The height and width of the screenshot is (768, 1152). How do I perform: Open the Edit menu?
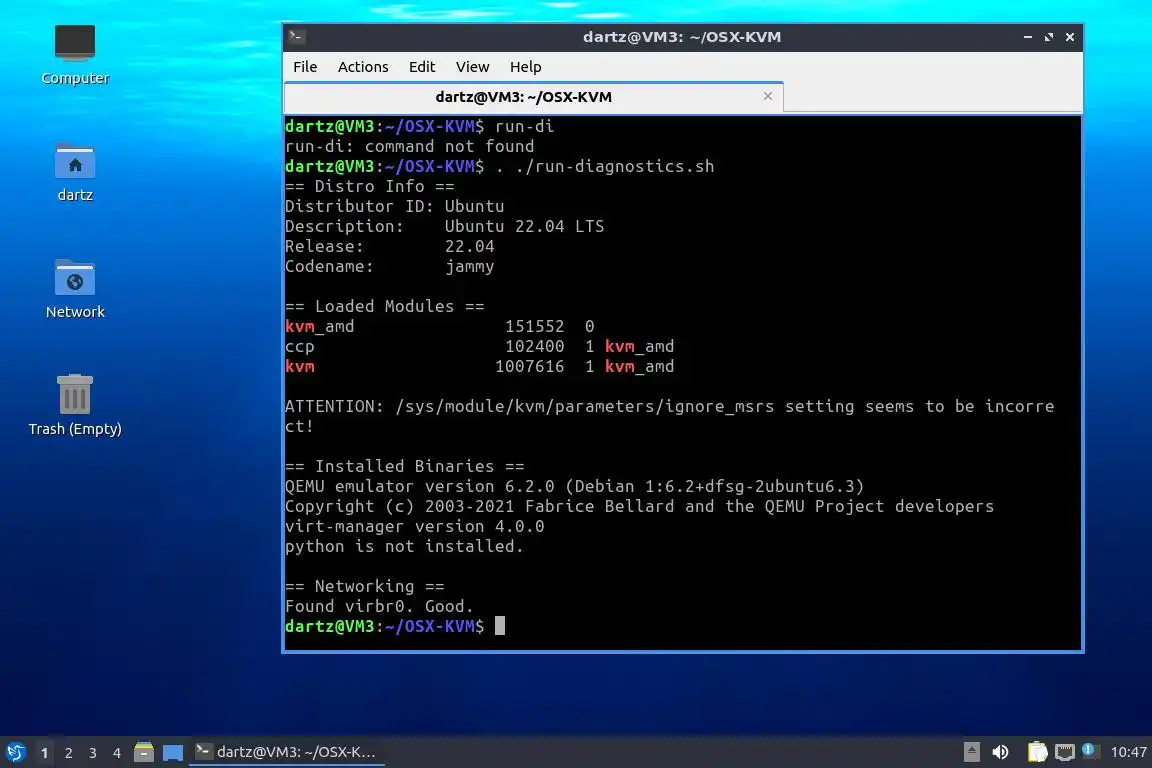[x=422, y=67]
